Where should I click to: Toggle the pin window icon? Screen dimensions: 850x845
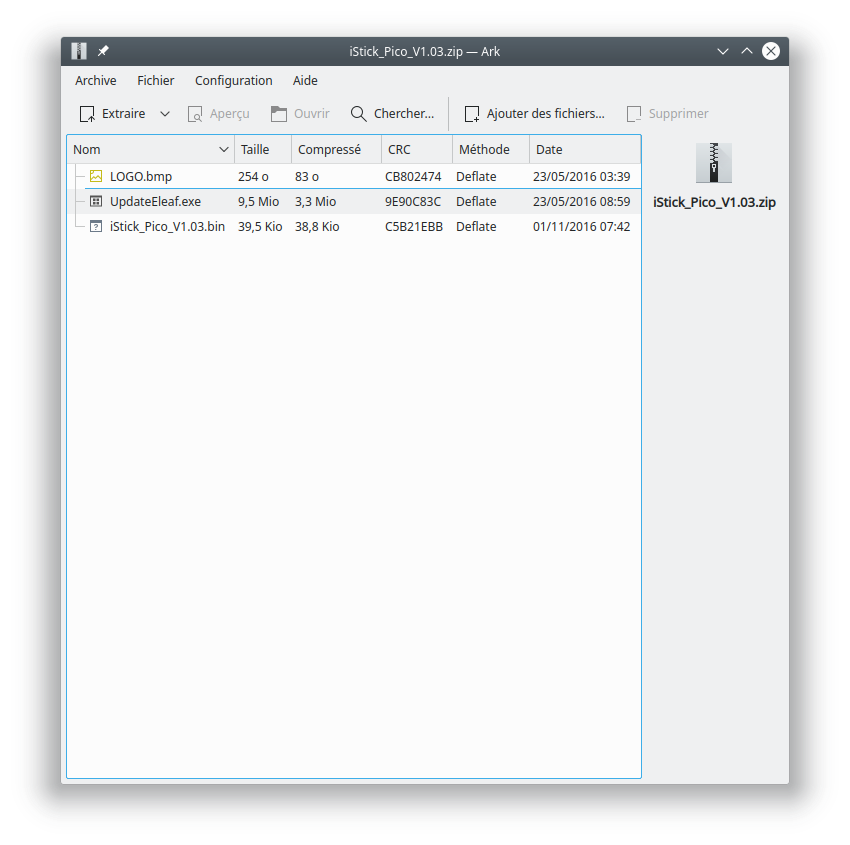103,51
